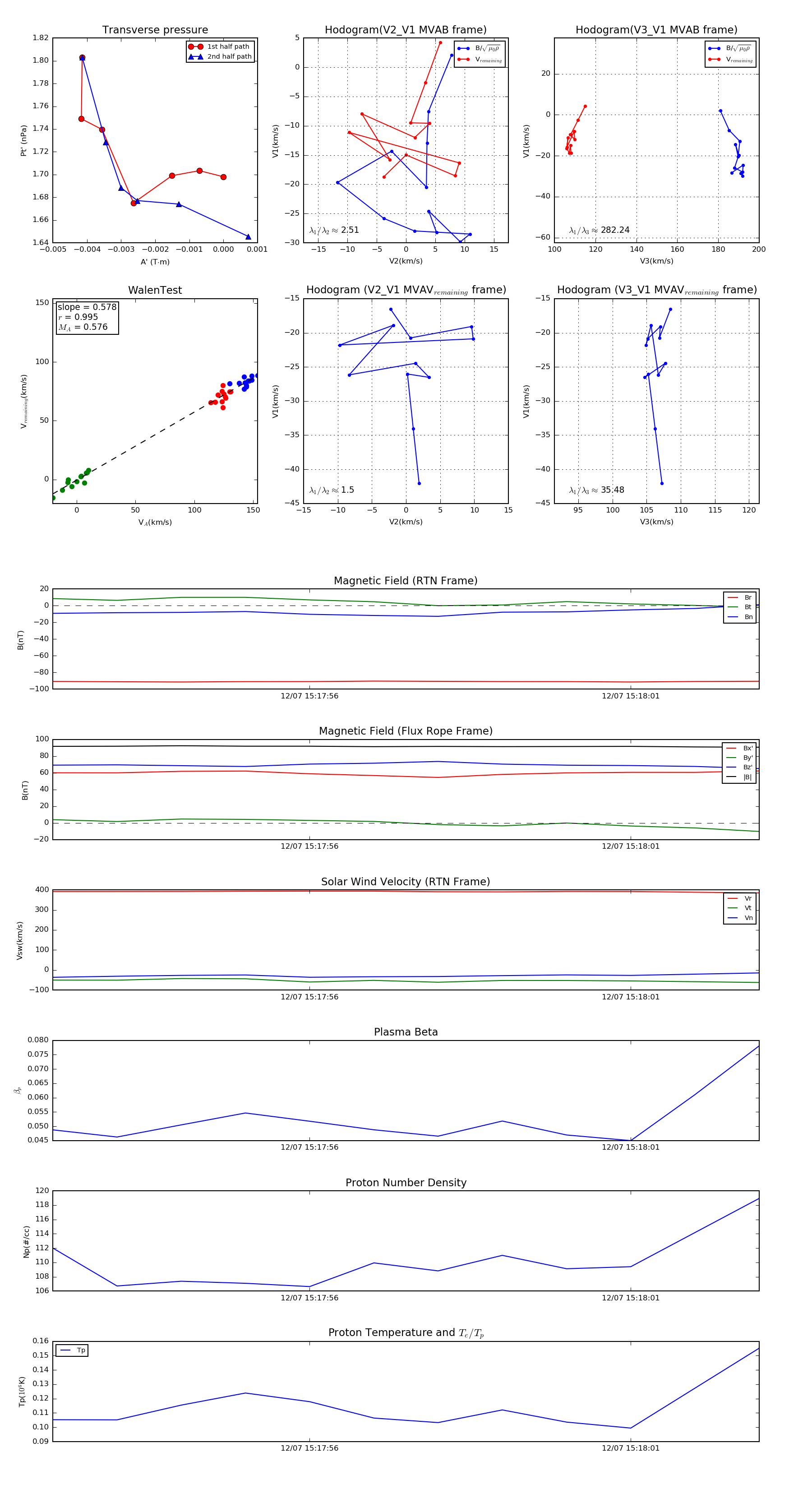Click the 'Br' legend entry
The image size is (812, 1489).
740,598
